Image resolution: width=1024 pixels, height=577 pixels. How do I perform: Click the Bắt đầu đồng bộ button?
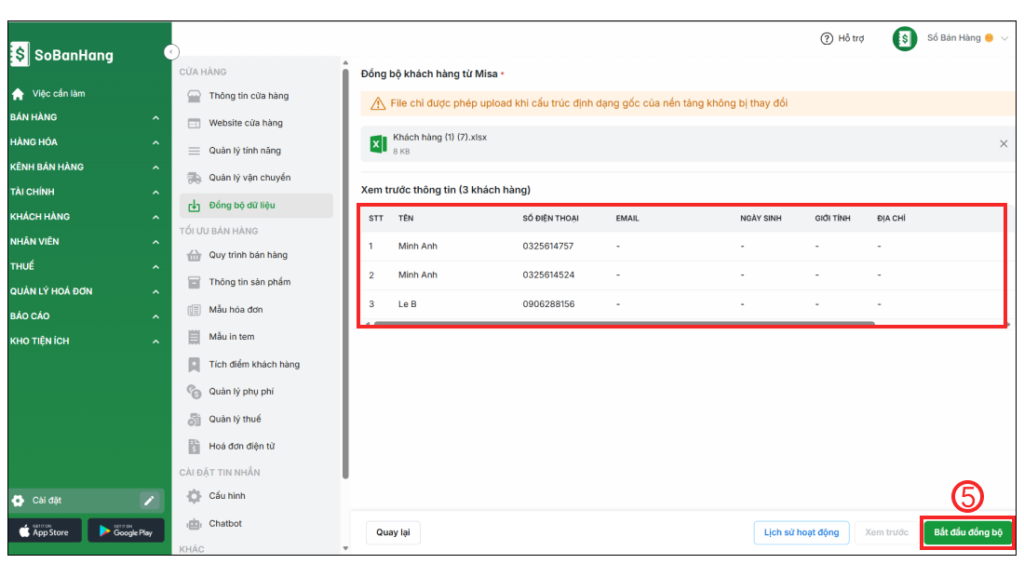point(967,532)
